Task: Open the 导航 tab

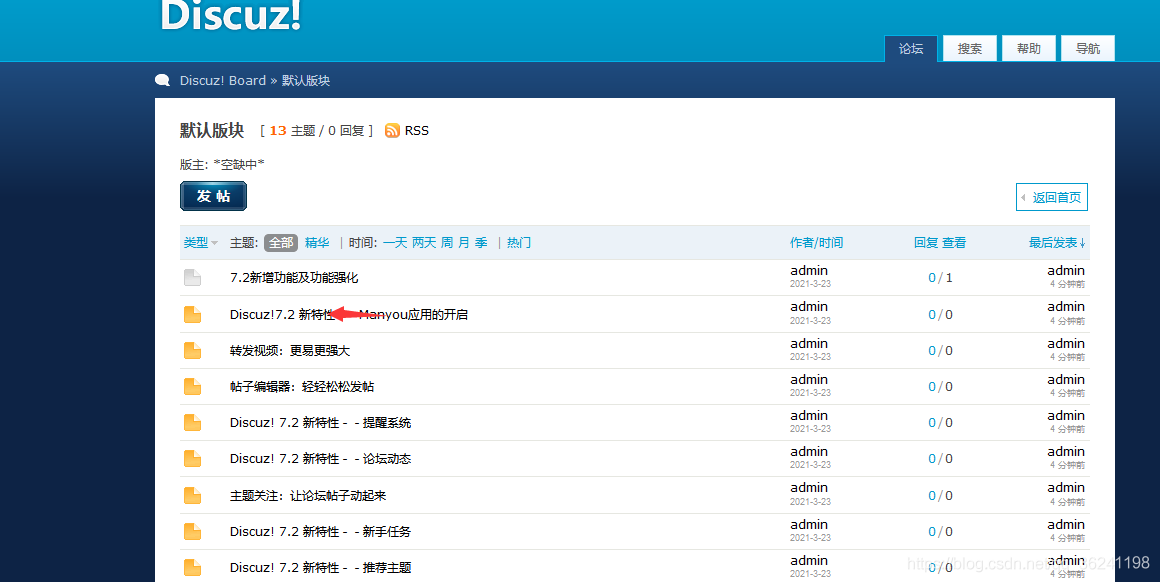Action: point(1088,49)
